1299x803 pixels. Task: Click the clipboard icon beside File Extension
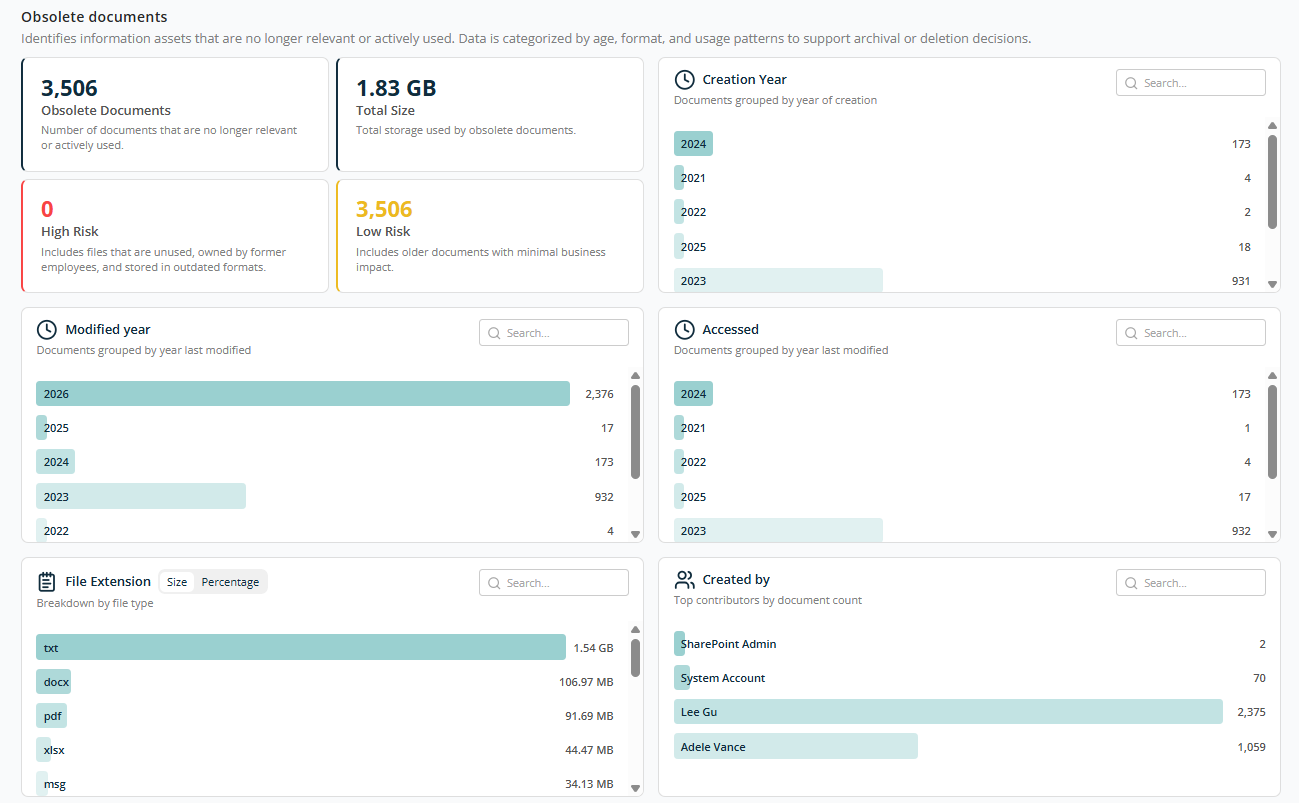pos(47,582)
